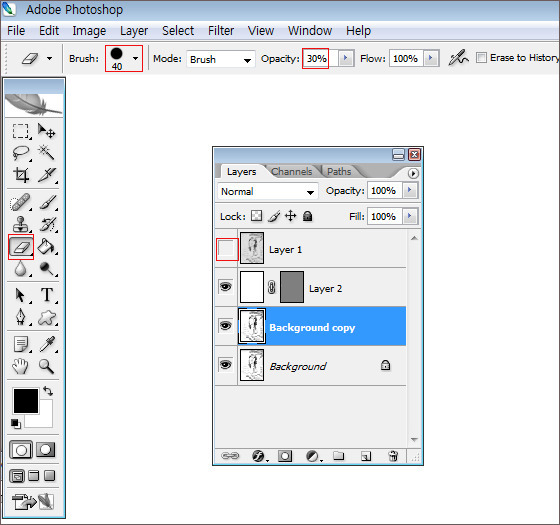Choose the Paint Bucket tool

click(x=47, y=246)
